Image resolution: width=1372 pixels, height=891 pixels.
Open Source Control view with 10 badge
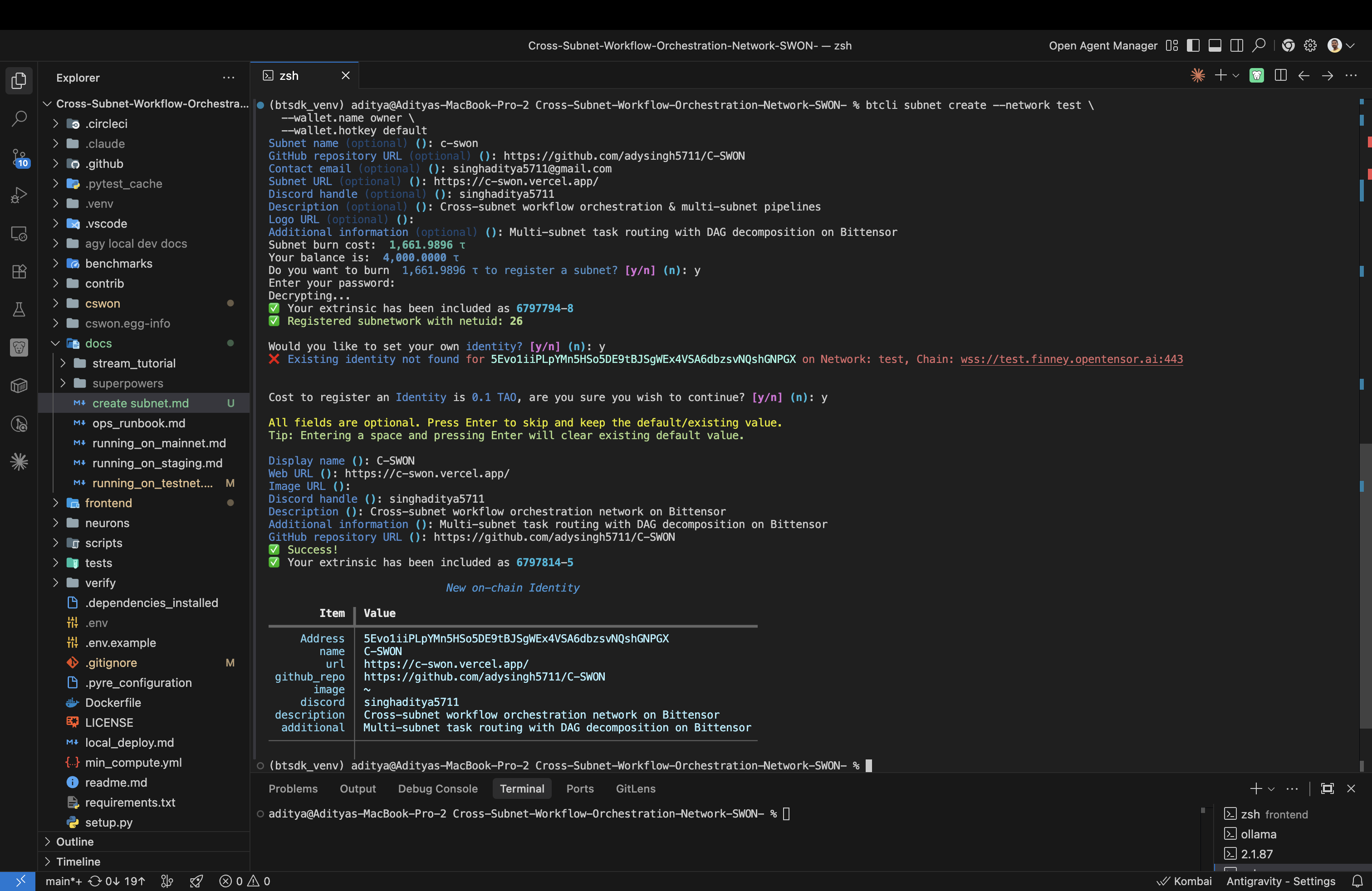(x=19, y=158)
